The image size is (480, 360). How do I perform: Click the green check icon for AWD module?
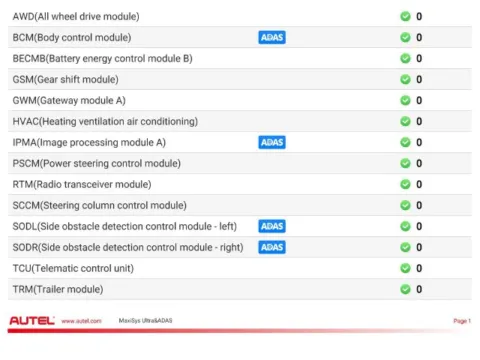click(x=405, y=16)
